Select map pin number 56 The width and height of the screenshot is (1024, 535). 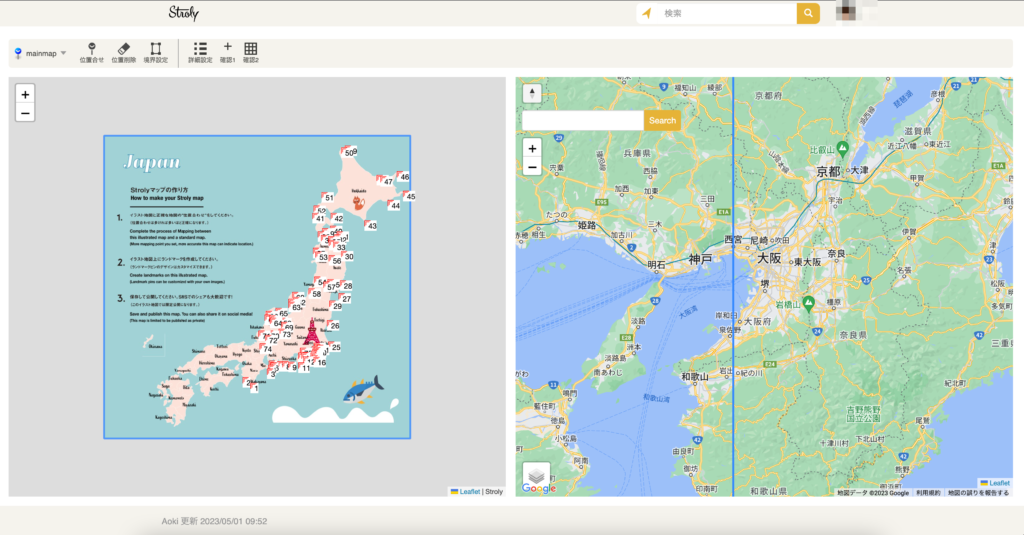336,261
